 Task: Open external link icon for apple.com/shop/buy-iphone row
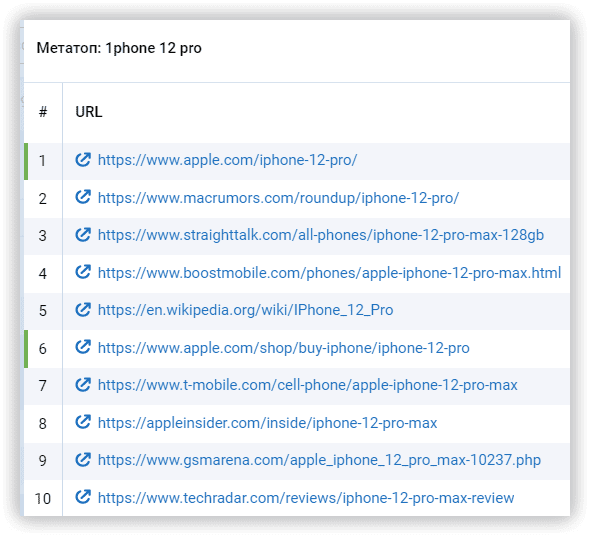click(83, 347)
